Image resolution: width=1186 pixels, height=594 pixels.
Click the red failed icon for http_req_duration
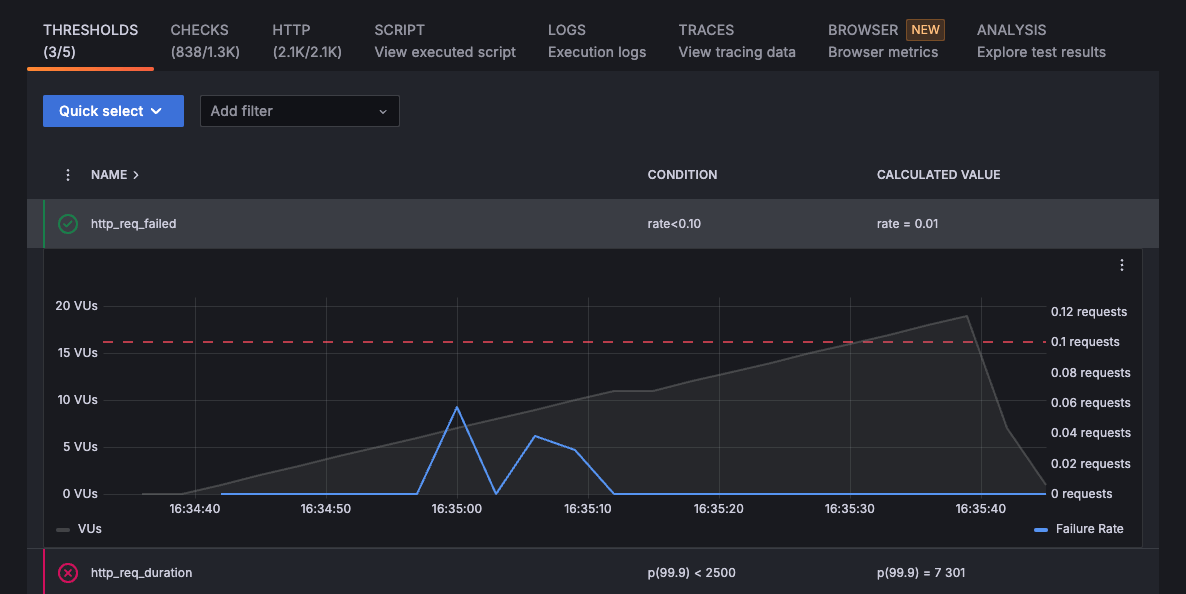pos(68,573)
